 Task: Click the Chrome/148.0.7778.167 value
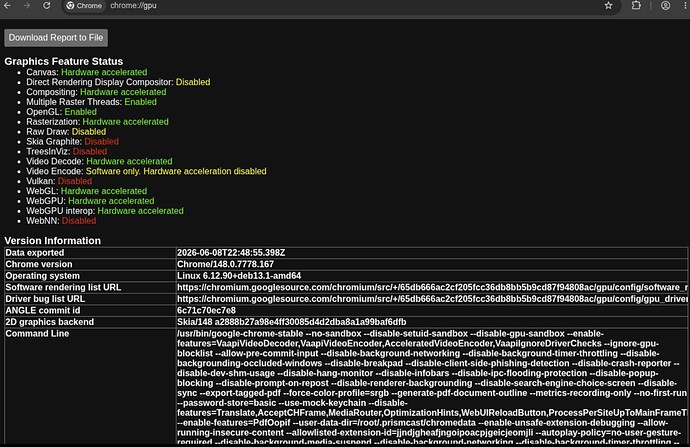tap(225, 264)
